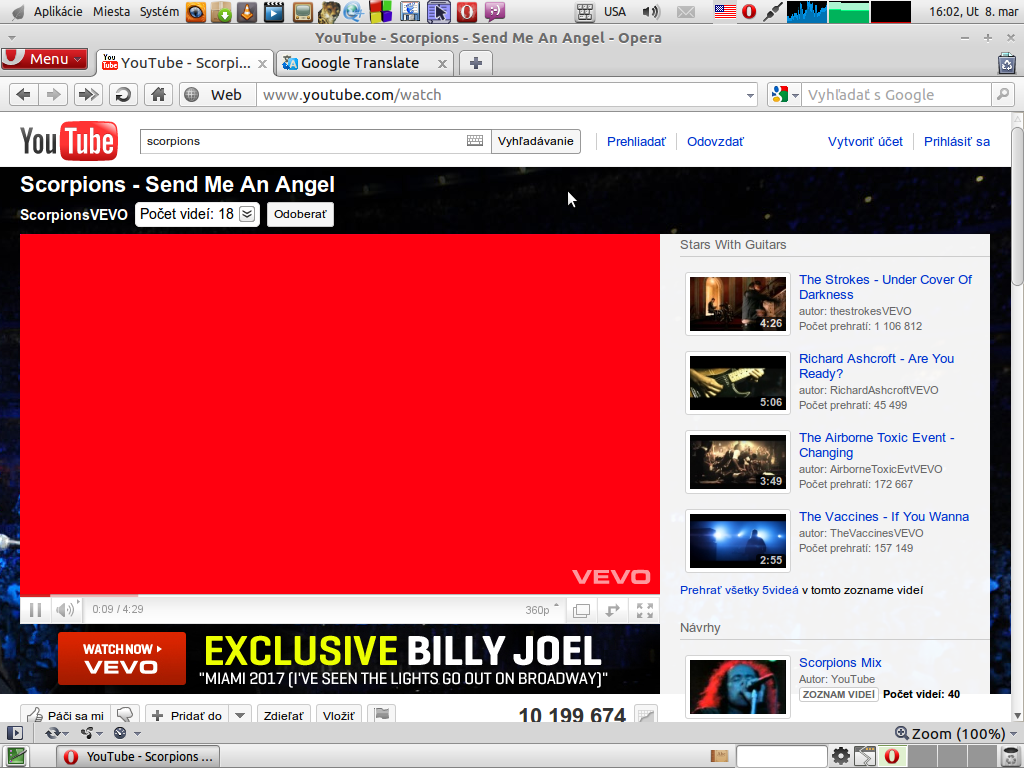Click the video progress bar

coord(340,596)
